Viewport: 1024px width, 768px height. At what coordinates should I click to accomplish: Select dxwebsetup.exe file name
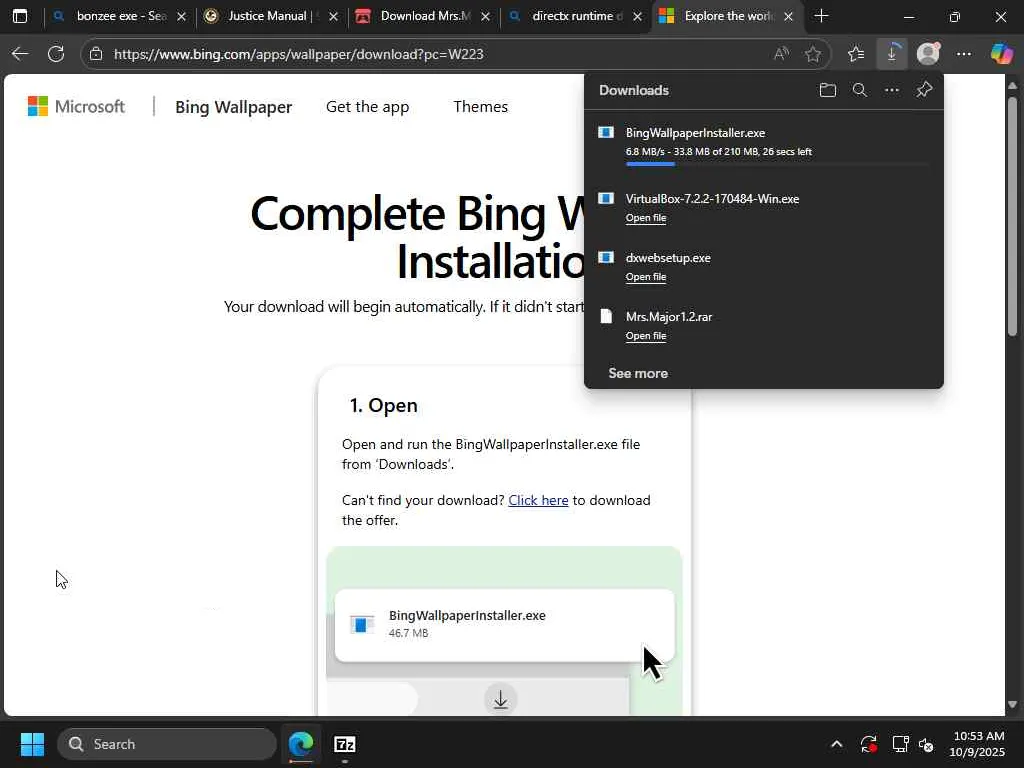click(668, 258)
